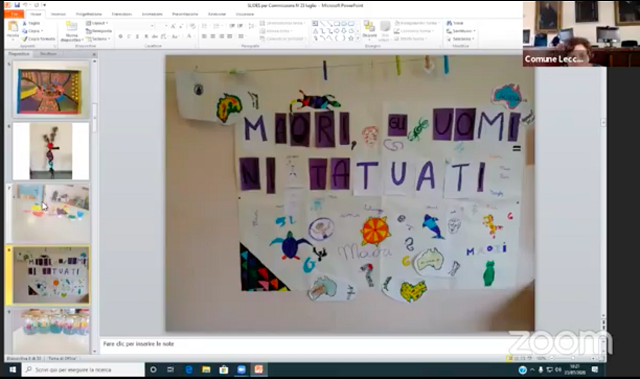Click the orange File button
This screenshot has height=379, width=640.
point(14,14)
